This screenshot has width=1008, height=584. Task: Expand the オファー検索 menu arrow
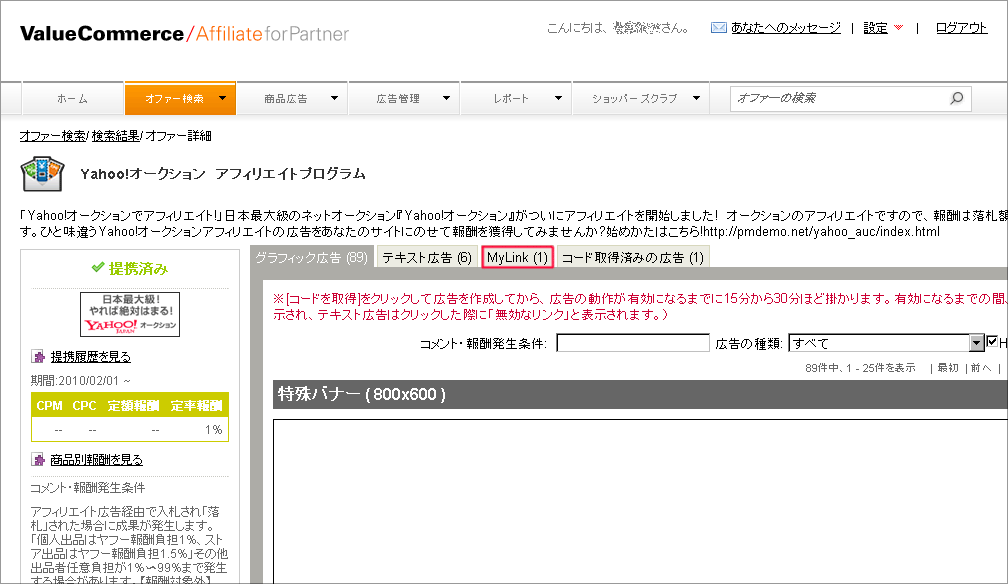(222, 98)
